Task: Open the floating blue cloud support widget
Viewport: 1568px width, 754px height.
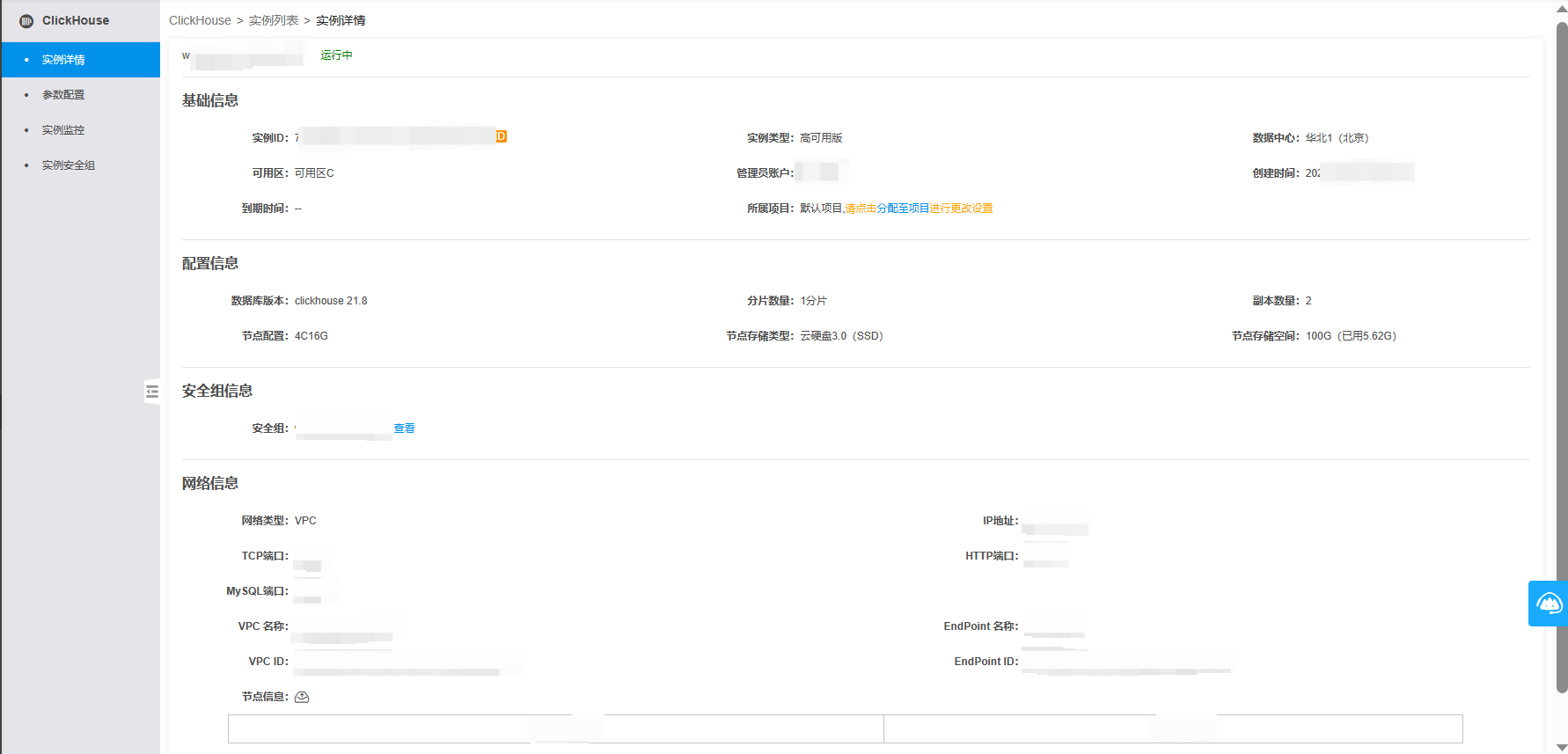Action: coord(1549,604)
